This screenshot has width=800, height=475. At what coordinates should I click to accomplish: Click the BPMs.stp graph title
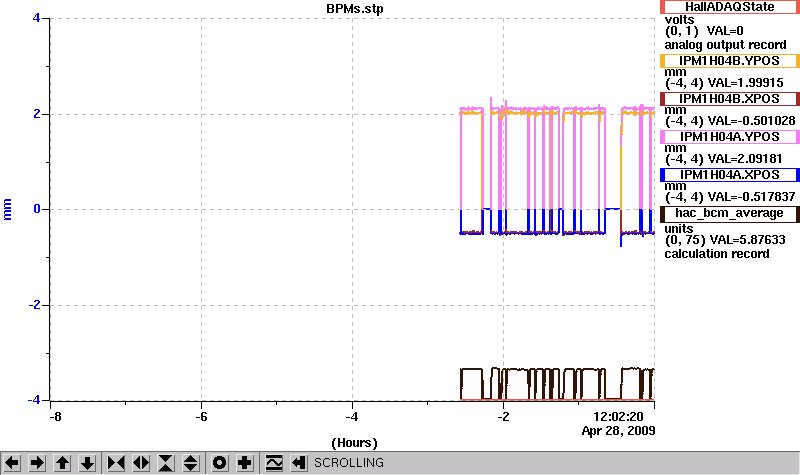tap(355, 9)
